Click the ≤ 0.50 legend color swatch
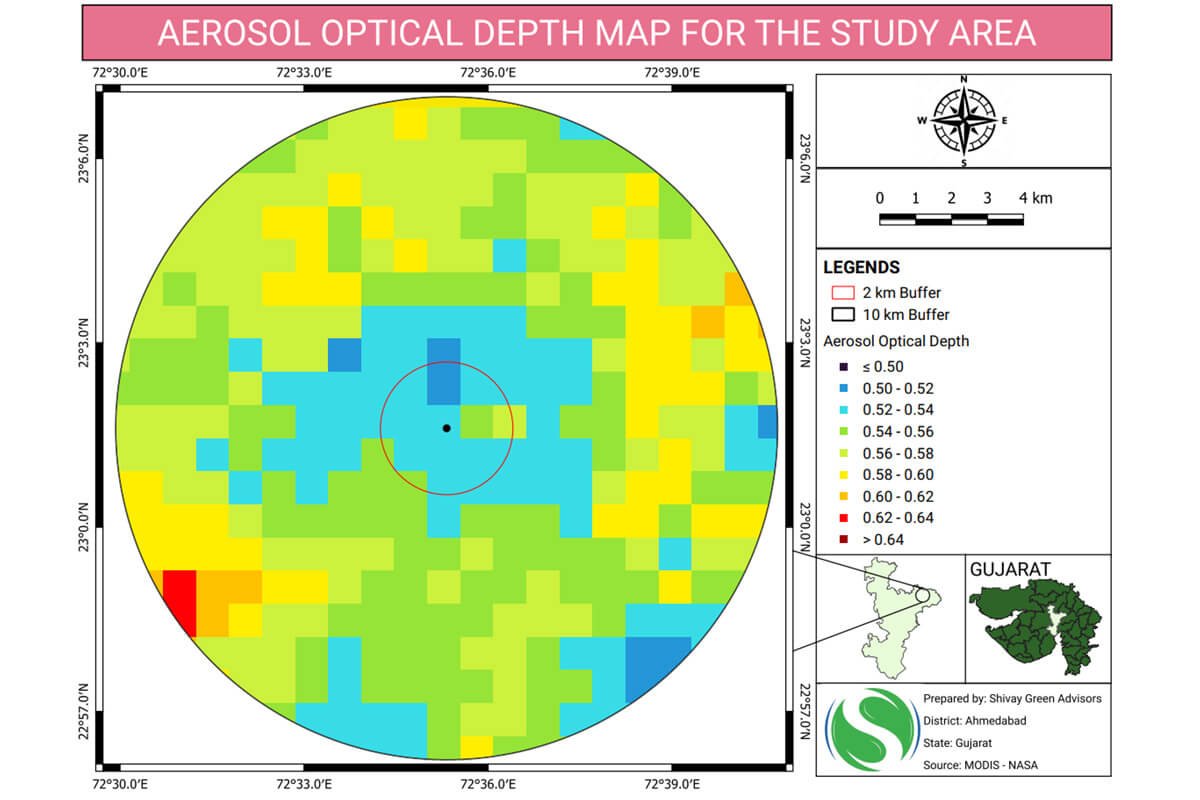Image resolution: width=1200 pixels, height=800 pixels. [844, 366]
